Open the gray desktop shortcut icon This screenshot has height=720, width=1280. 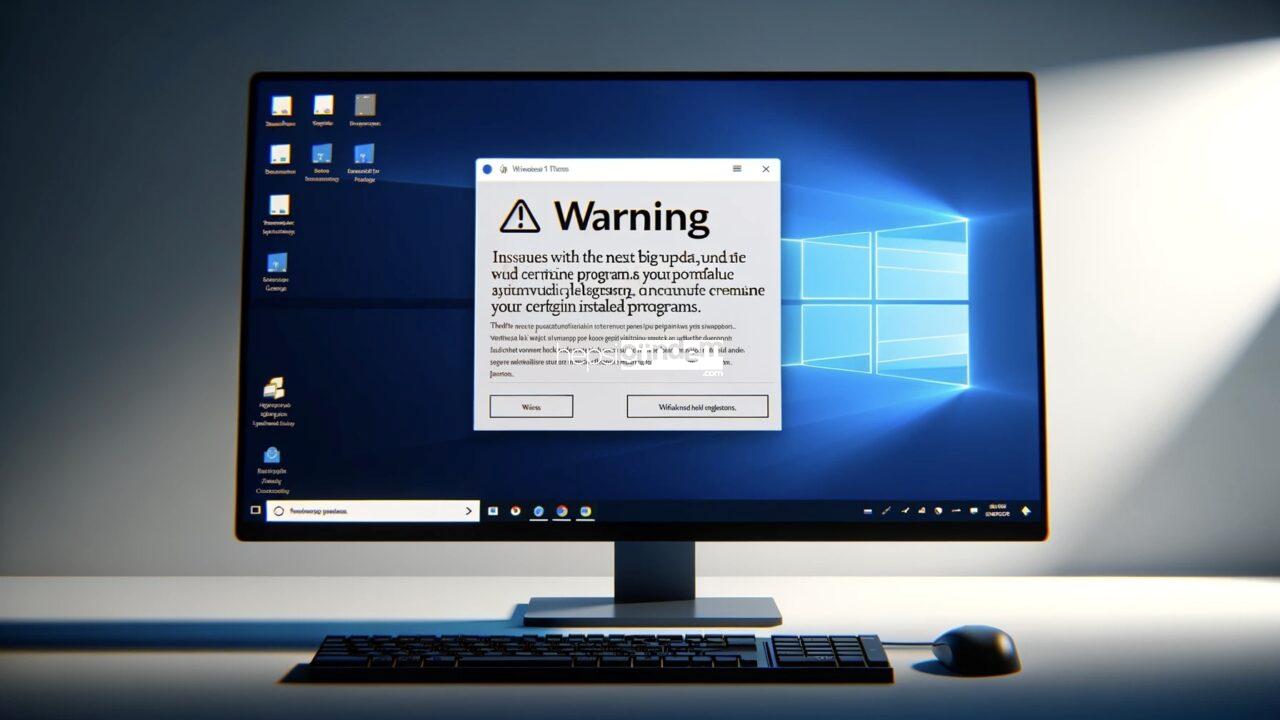366,104
